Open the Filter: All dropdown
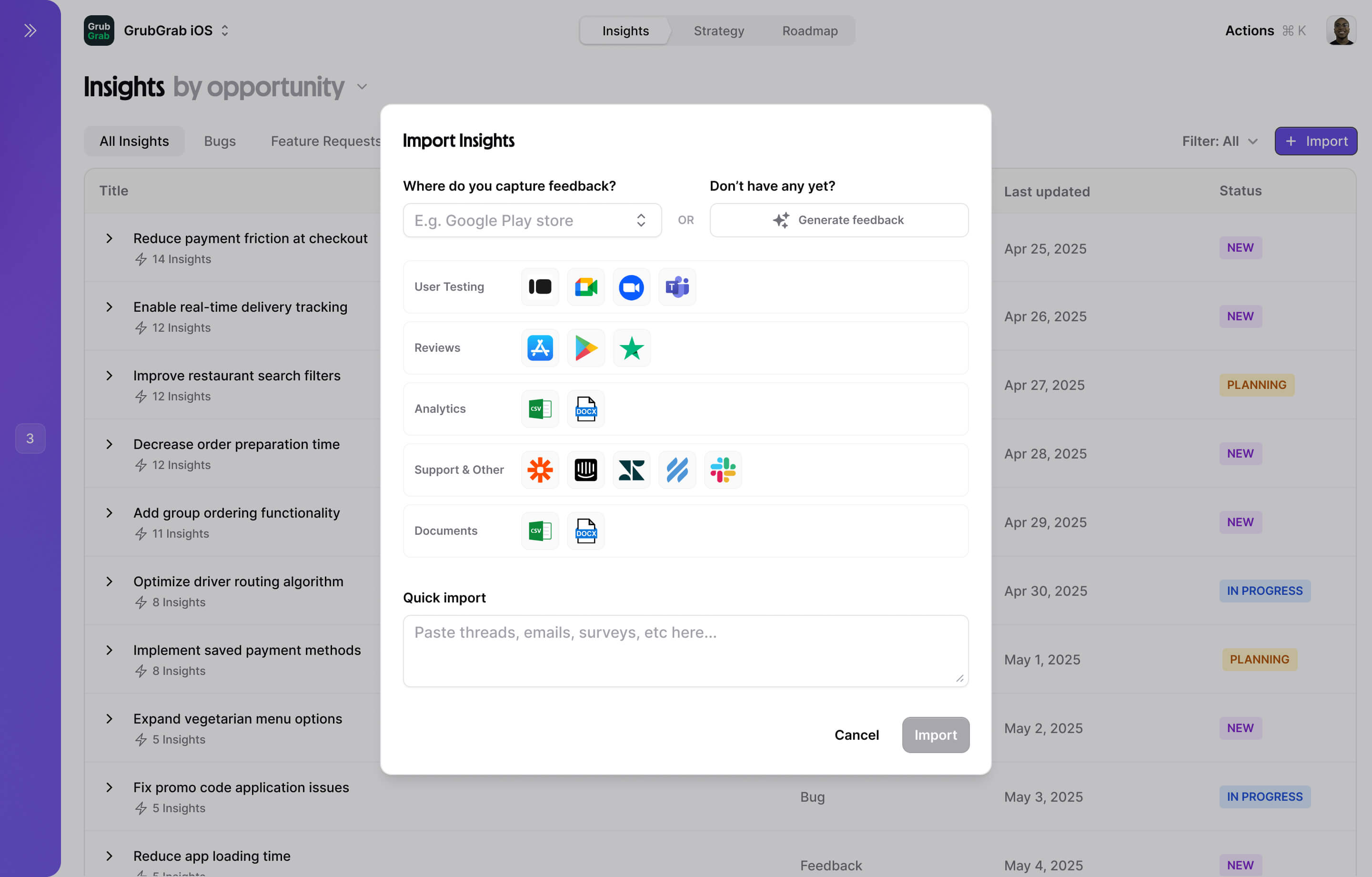This screenshot has width=1372, height=877. (x=1220, y=141)
